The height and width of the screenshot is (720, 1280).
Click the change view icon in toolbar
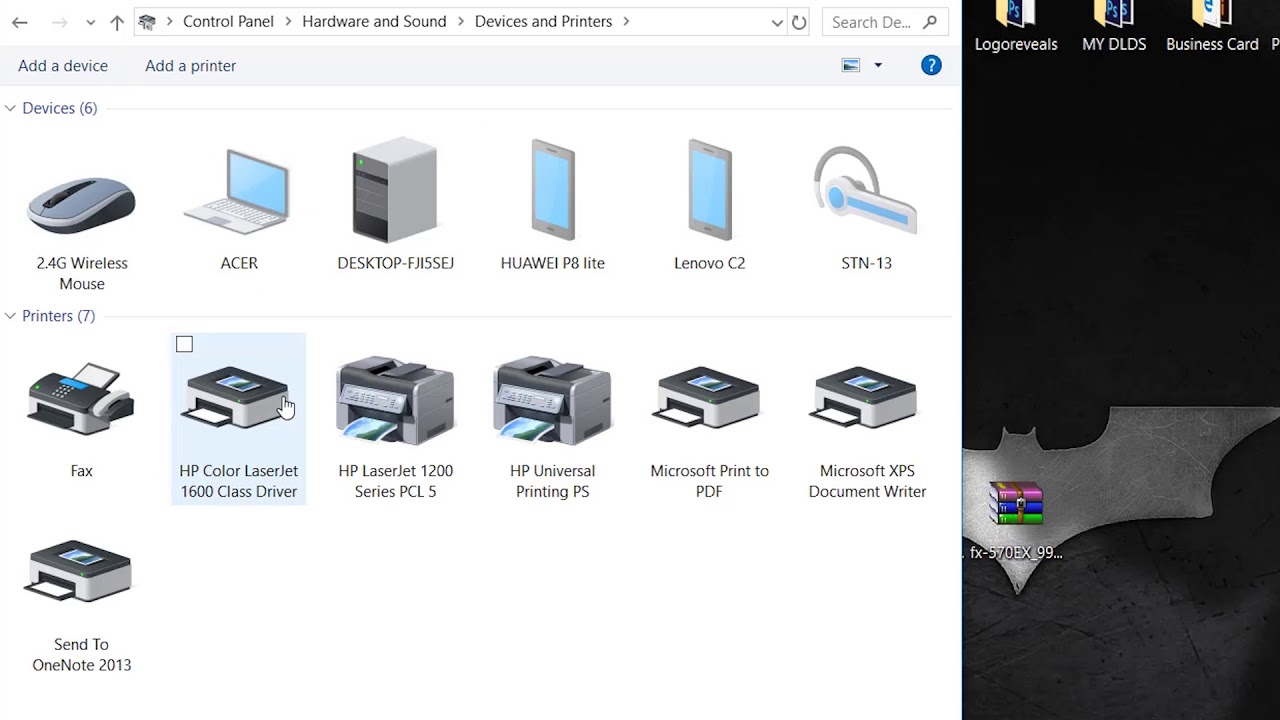pyautogui.click(x=851, y=65)
